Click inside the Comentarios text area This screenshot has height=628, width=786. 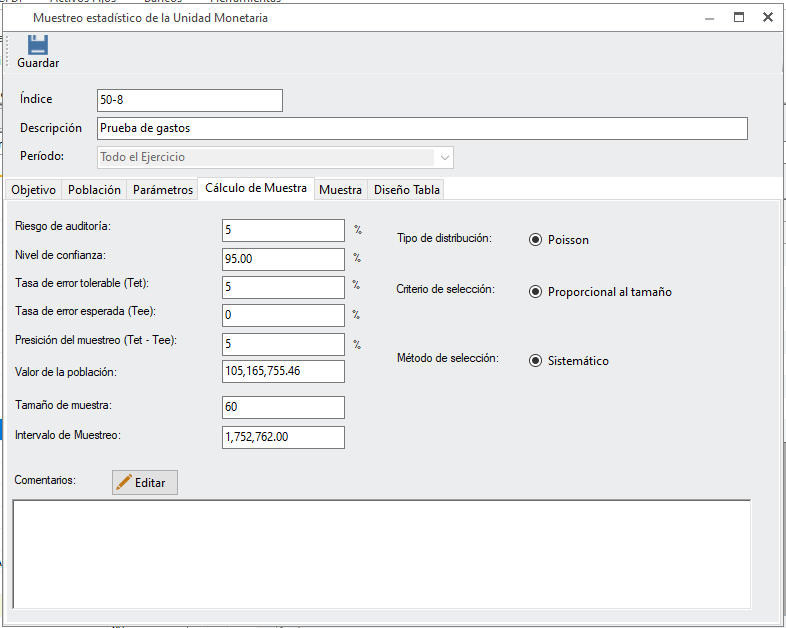(380, 553)
